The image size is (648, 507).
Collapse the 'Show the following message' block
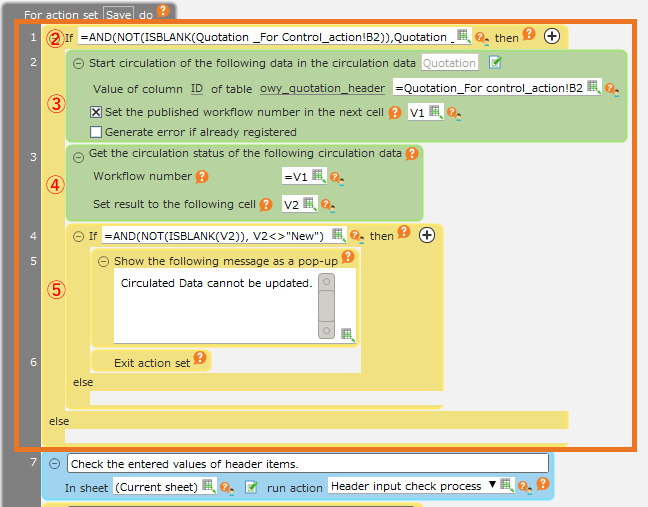tap(103, 260)
